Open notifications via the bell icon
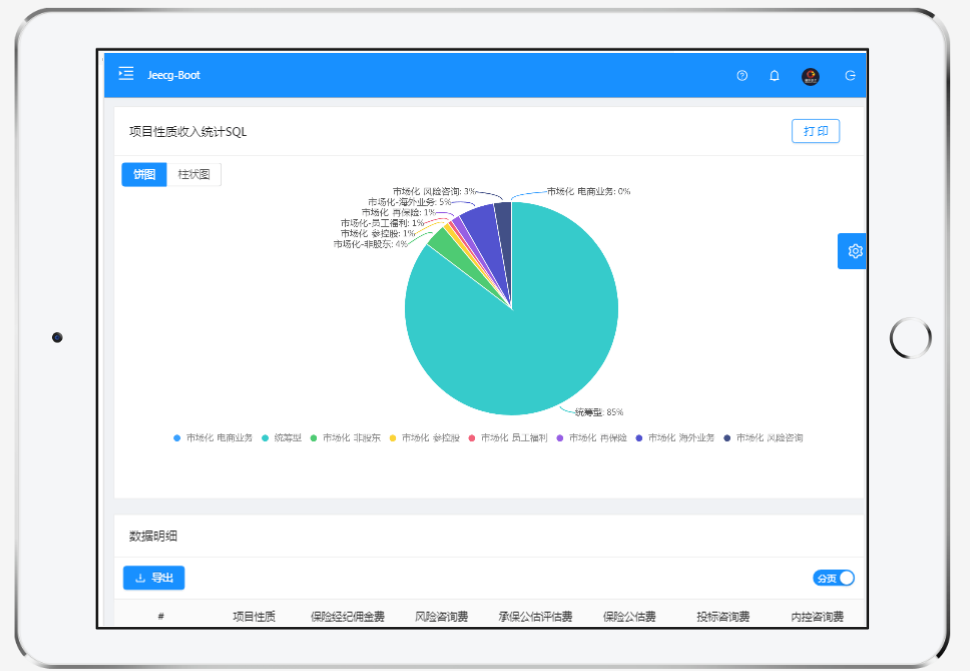The width and height of the screenshot is (970, 671). (x=773, y=75)
